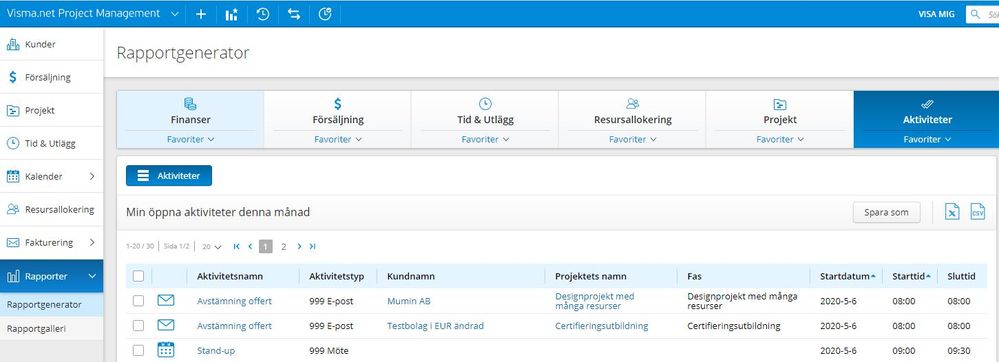Sort by the Starttid column header

(x=910, y=276)
